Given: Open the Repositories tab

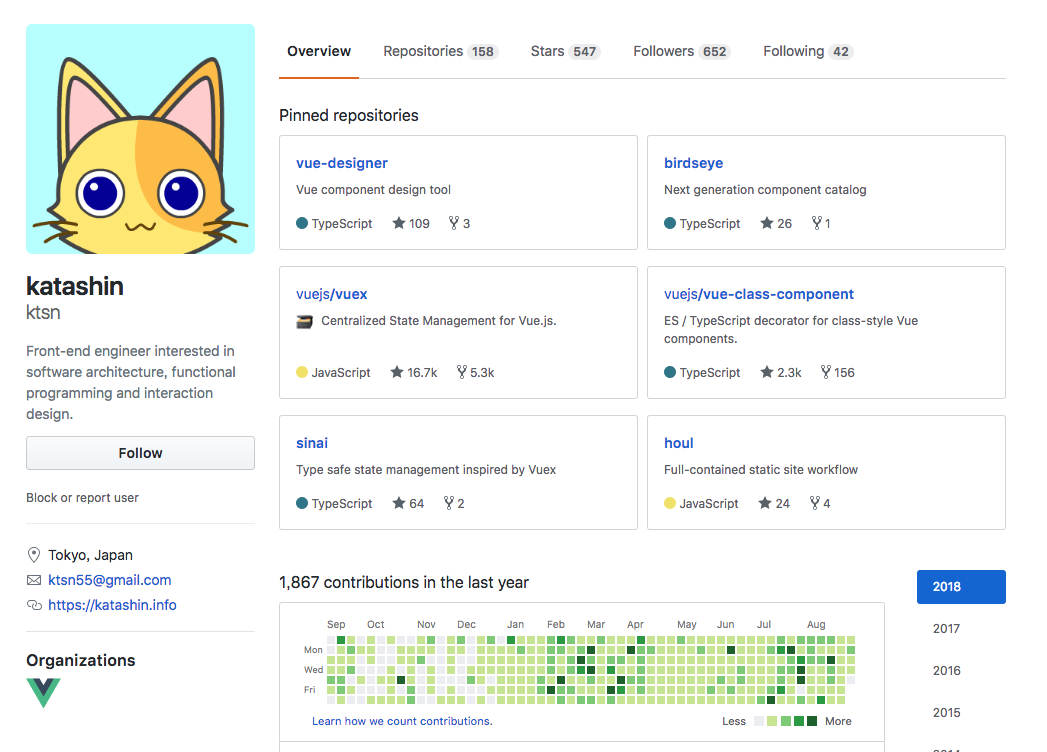Looking at the screenshot, I should (441, 51).
